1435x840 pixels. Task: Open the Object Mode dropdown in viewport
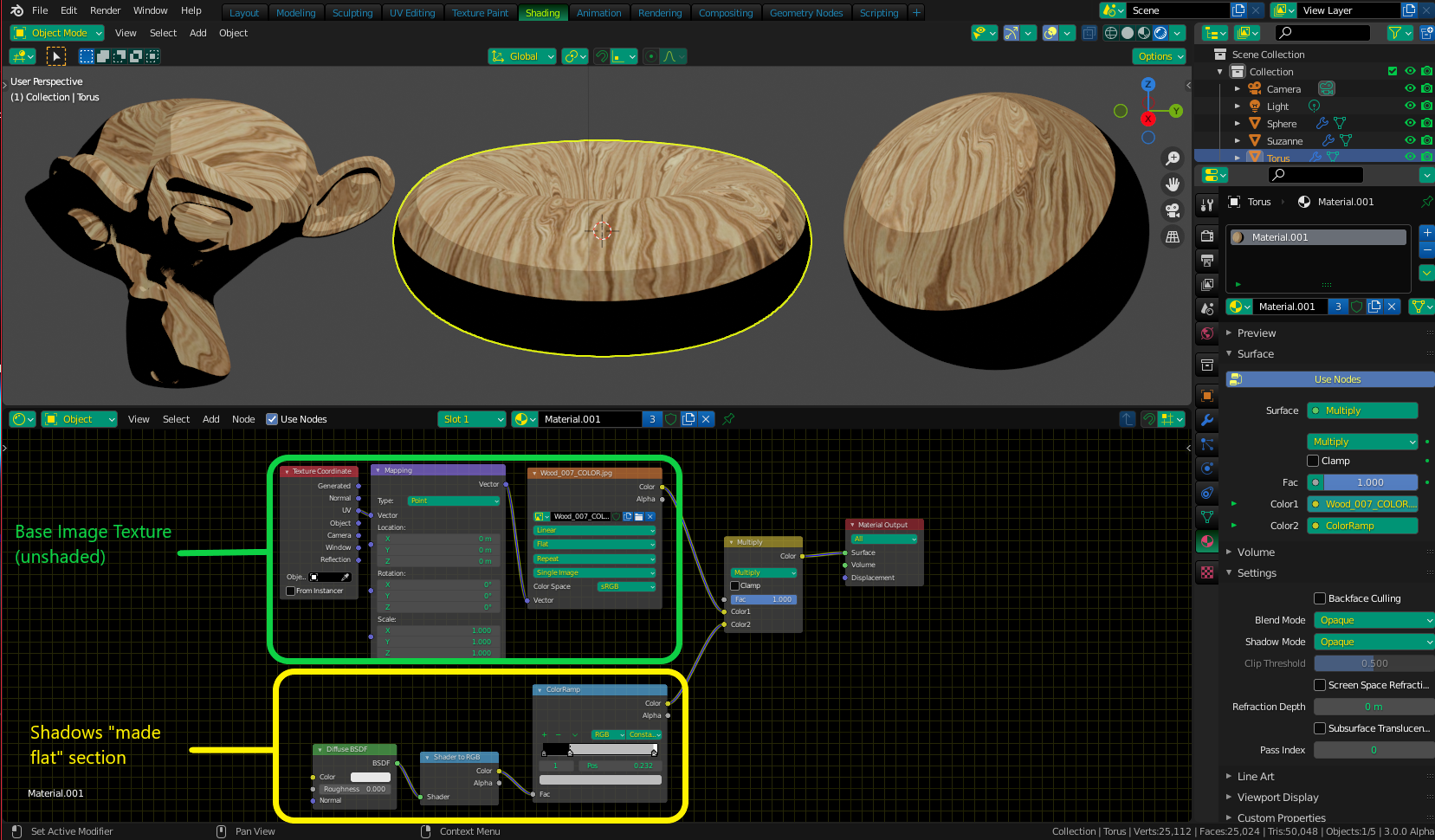coord(57,33)
